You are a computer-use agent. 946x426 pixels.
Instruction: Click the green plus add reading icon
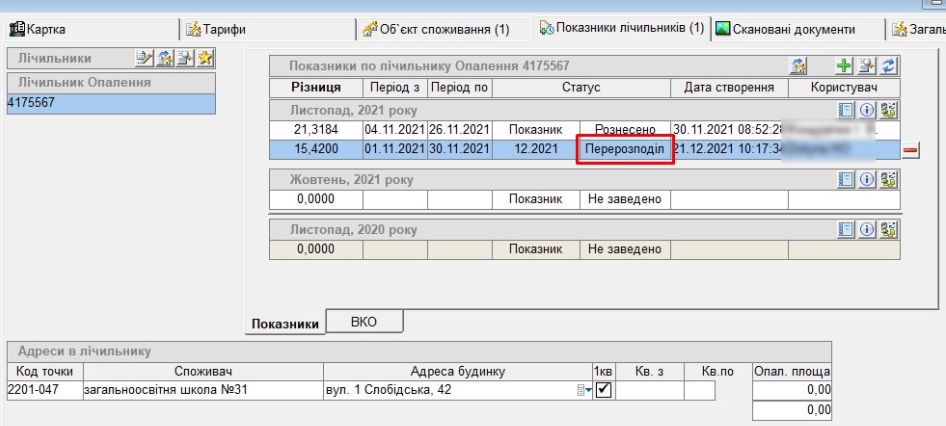tap(846, 66)
